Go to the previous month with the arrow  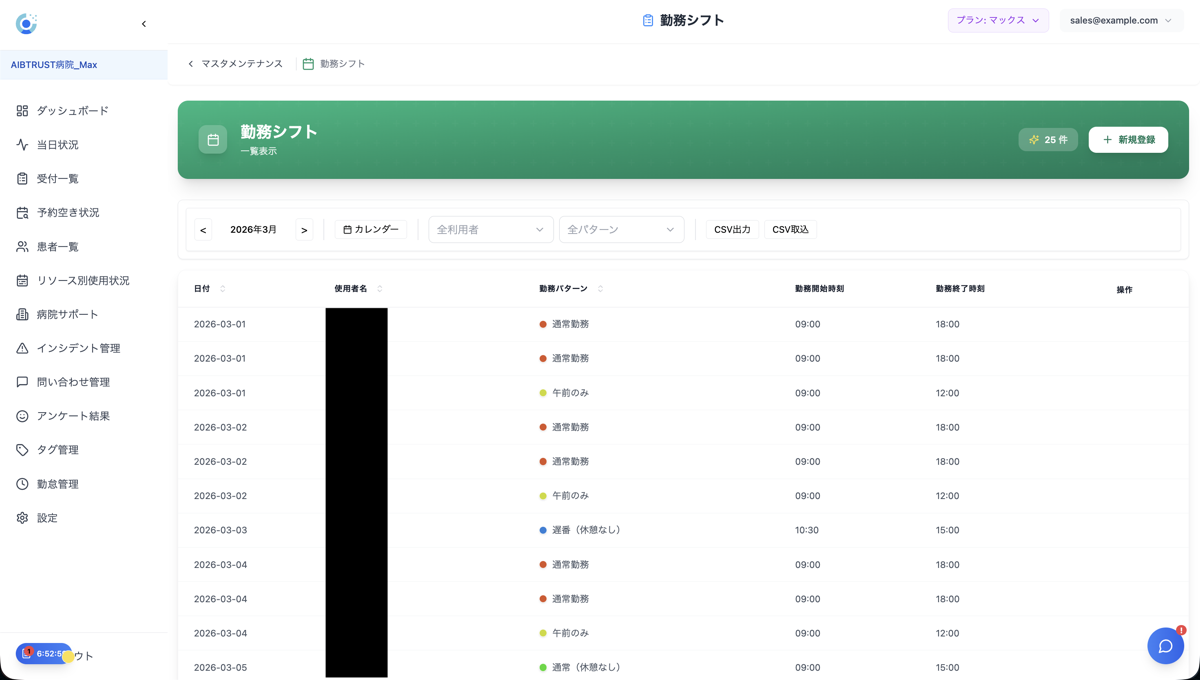(x=203, y=229)
